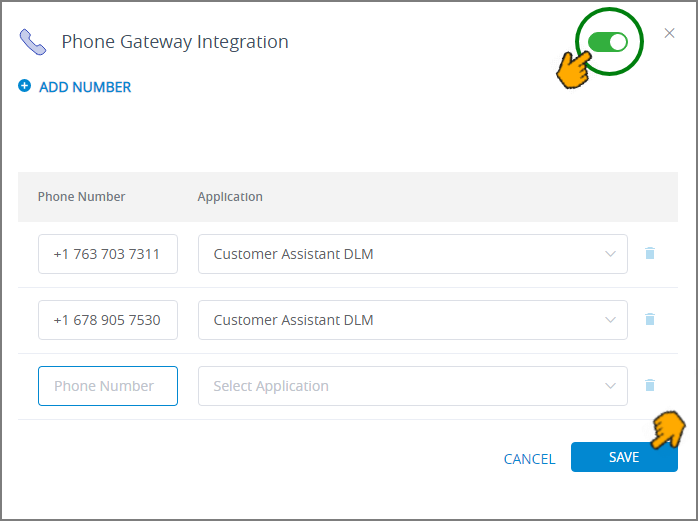Delete the empty phone number row

650,385
